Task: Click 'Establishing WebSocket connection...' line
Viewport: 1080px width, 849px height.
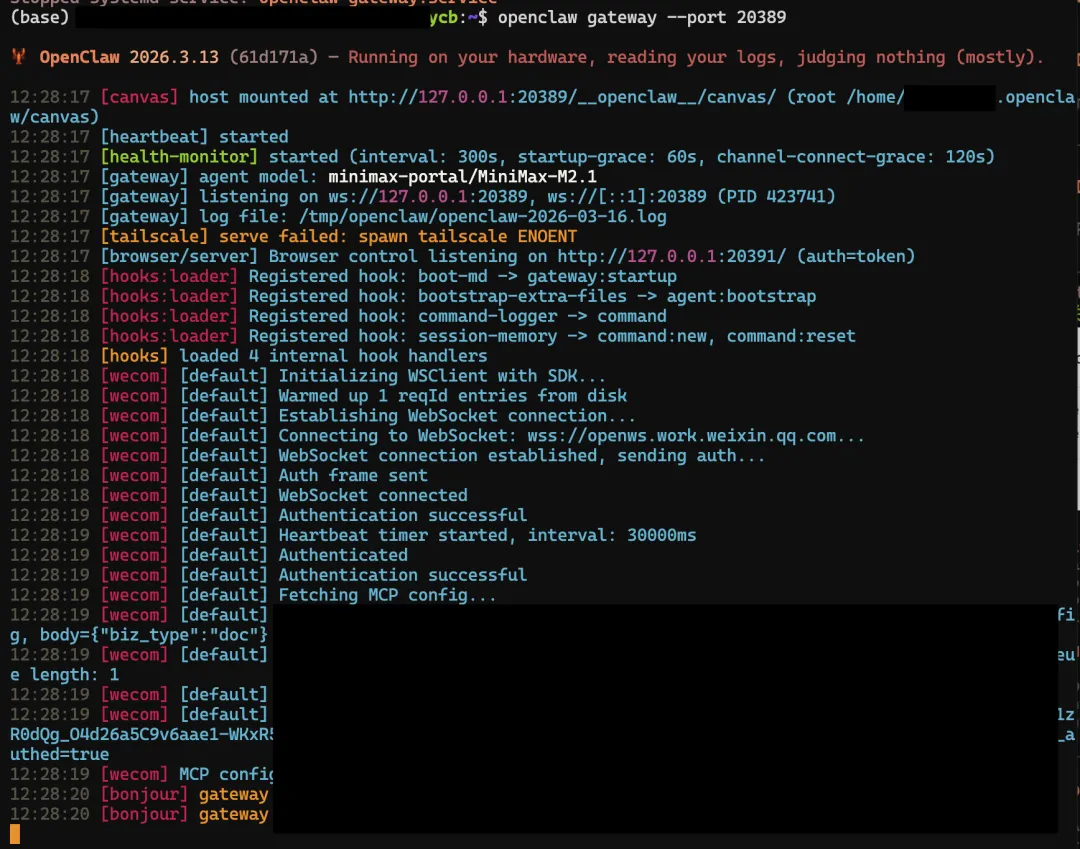Action: [457, 417]
